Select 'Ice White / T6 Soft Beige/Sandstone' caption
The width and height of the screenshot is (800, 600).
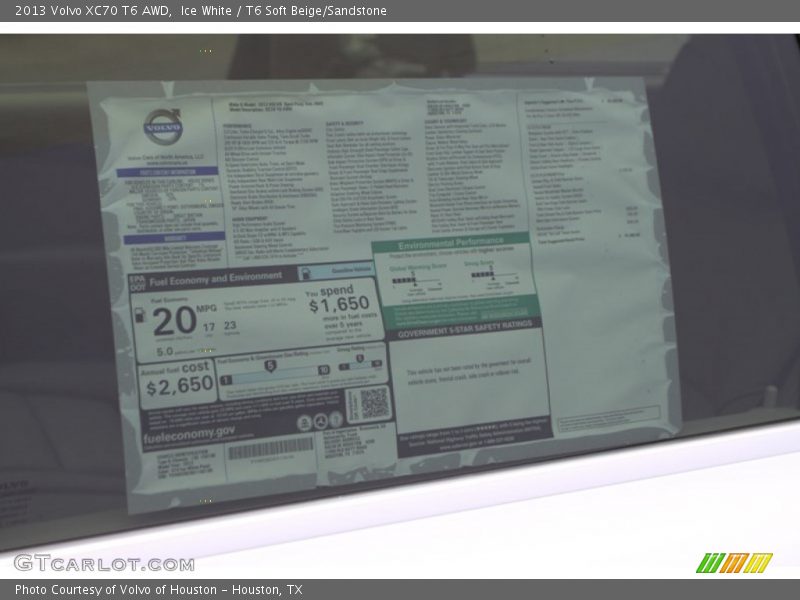point(284,11)
